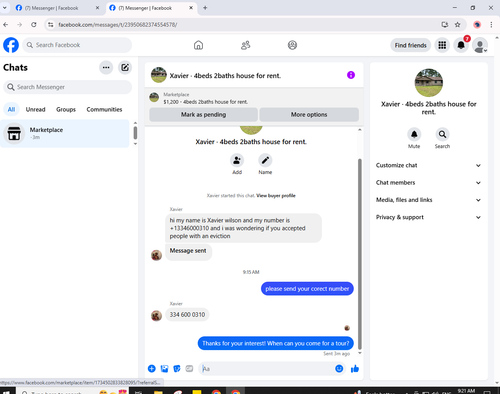
Task: Click the chat header title Xavier
Action: click(225, 76)
